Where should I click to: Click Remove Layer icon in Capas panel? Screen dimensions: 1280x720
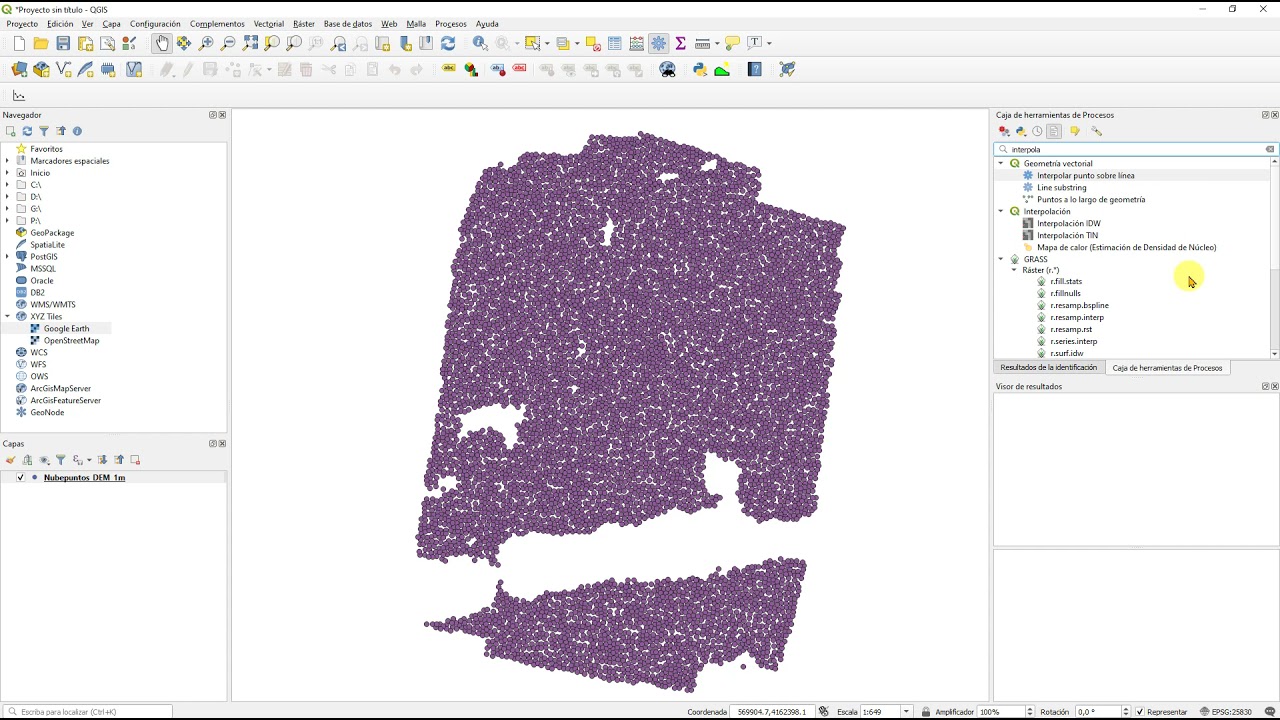tap(135, 460)
